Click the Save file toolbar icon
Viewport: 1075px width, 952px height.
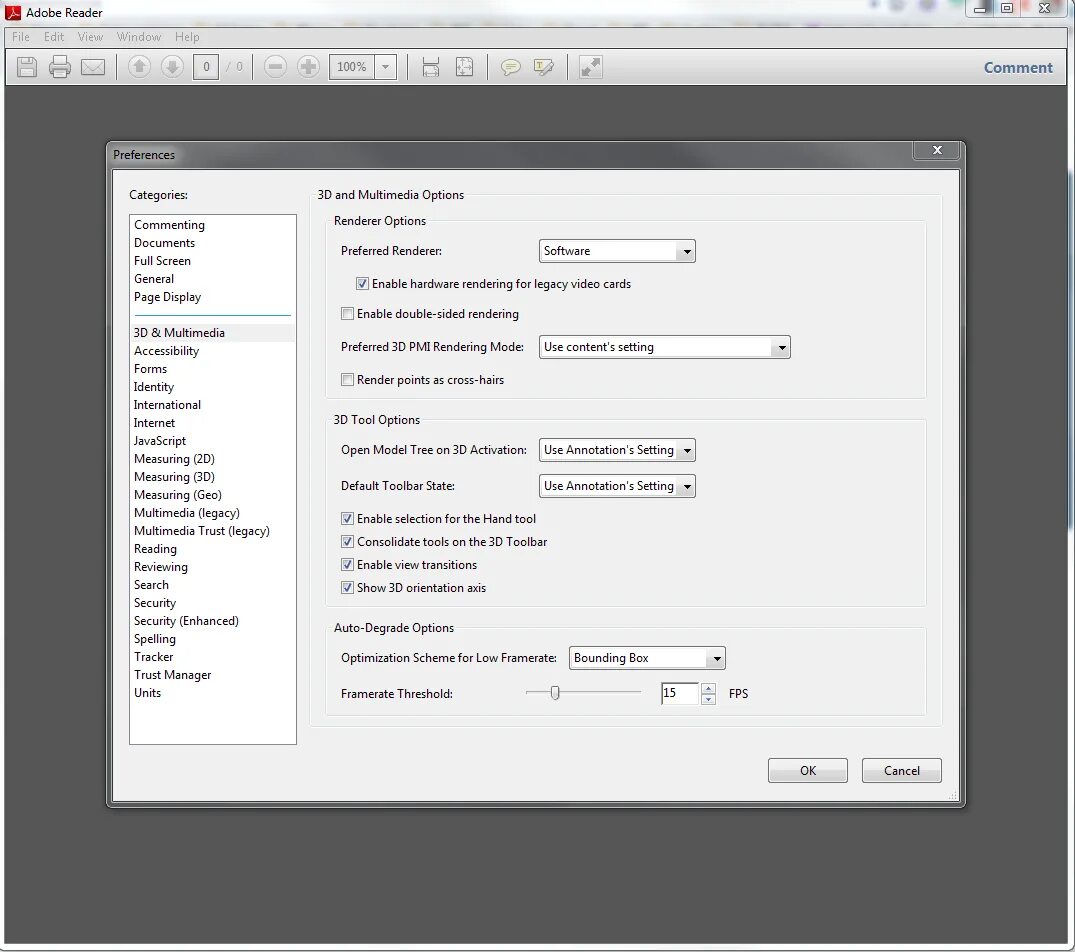[x=27, y=67]
